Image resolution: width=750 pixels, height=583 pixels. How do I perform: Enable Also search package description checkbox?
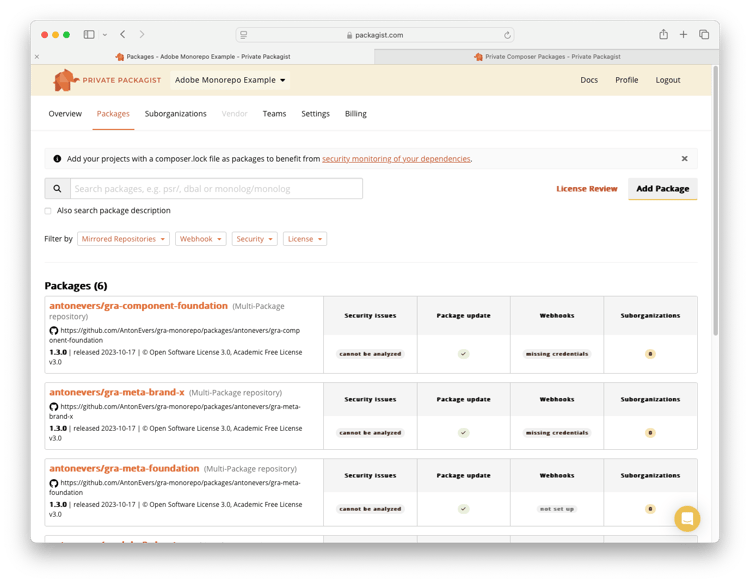(x=48, y=211)
